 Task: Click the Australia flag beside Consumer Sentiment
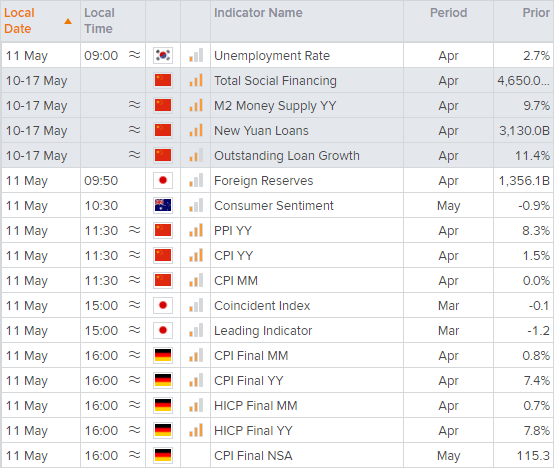pyautogui.click(x=163, y=206)
